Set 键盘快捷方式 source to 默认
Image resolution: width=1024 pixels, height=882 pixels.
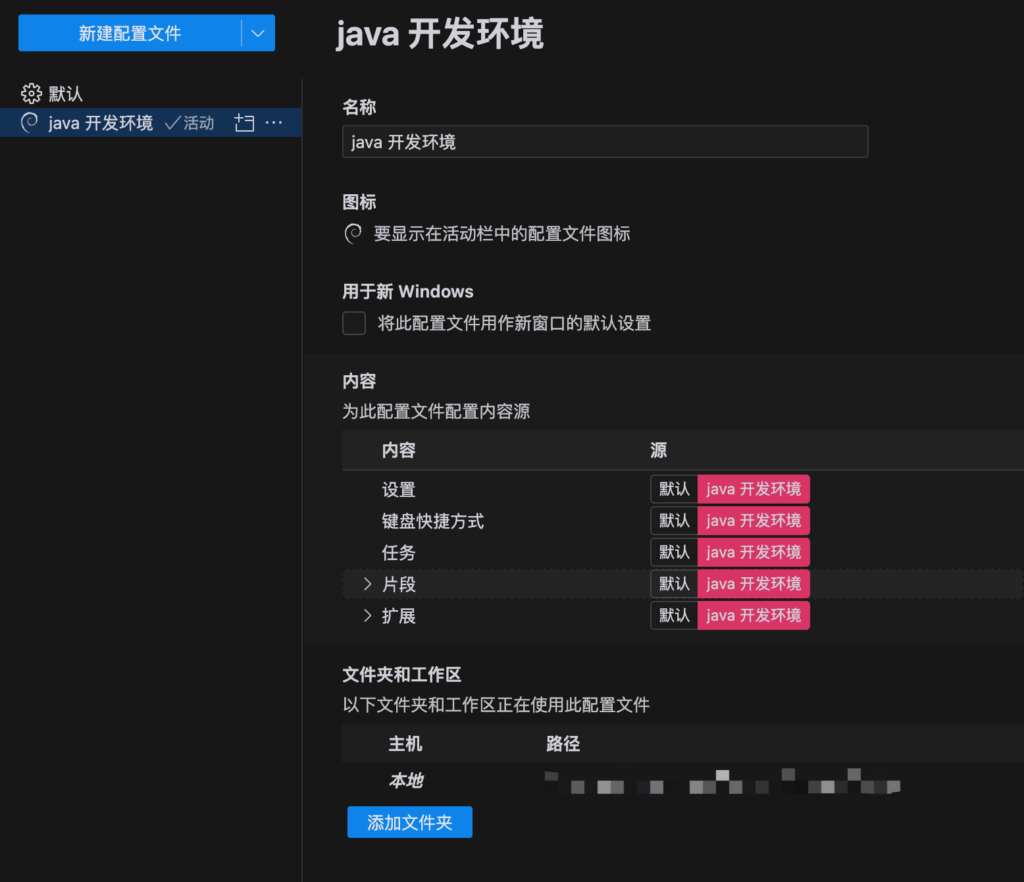pos(674,520)
